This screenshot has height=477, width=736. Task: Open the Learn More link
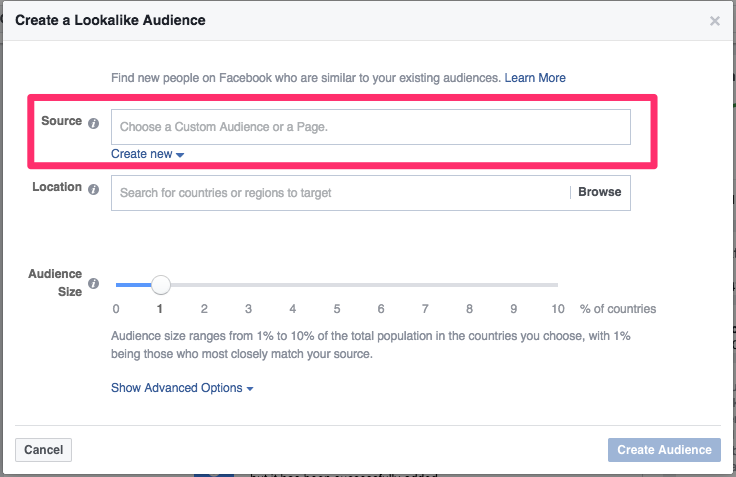point(535,78)
